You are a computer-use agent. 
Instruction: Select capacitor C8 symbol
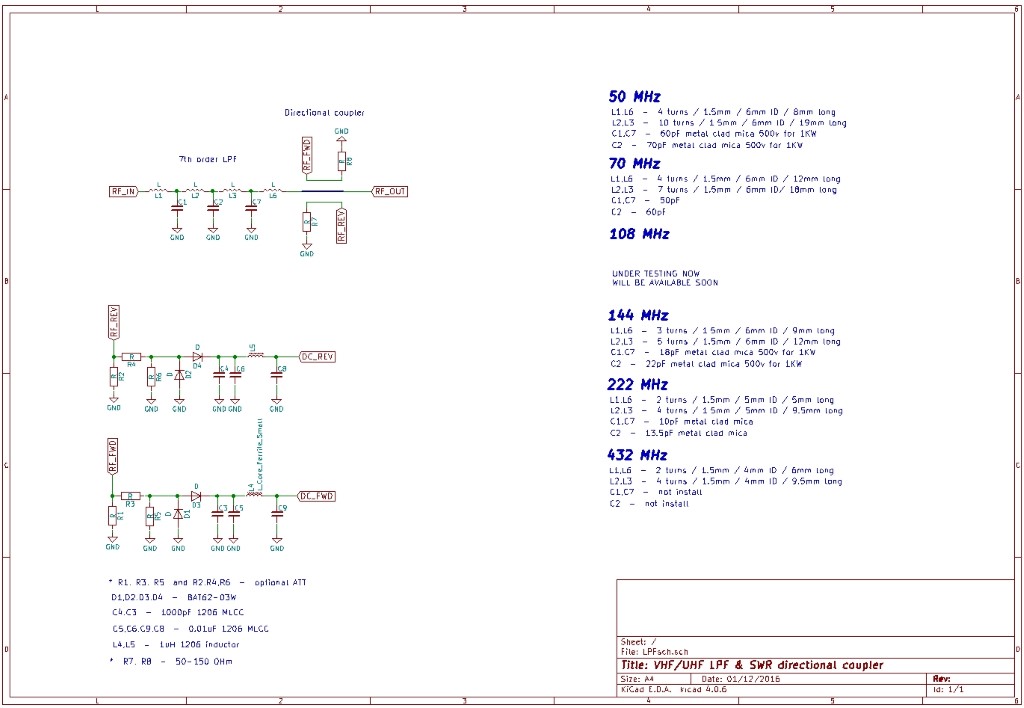[276, 376]
